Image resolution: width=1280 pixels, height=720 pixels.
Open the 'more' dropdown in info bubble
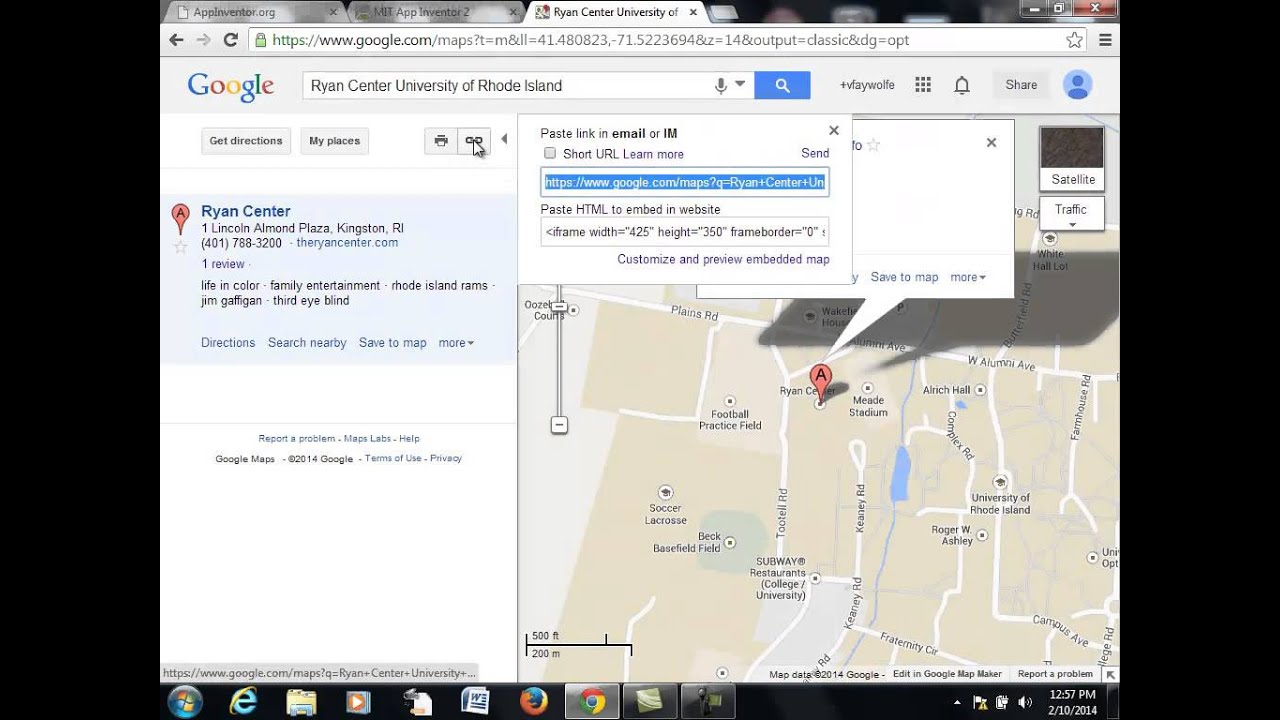click(x=968, y=277)
